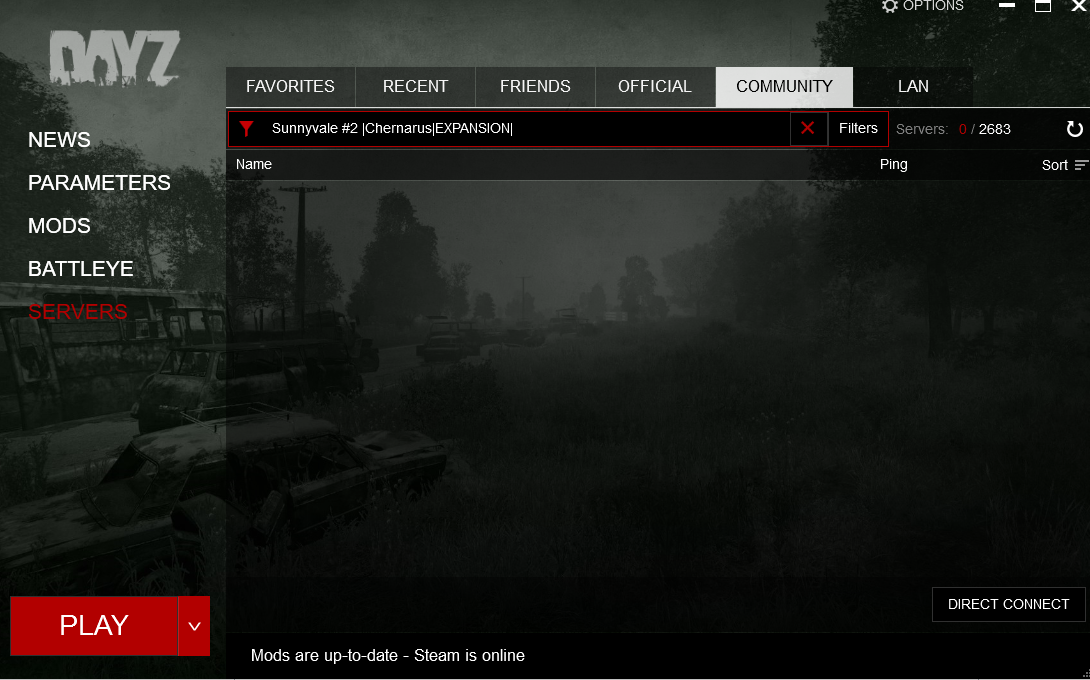Launch the game with PLAY
Image resolution: width=1090 pixels, height=680 pixels.
pyautogui.click(x=94, y=626)
